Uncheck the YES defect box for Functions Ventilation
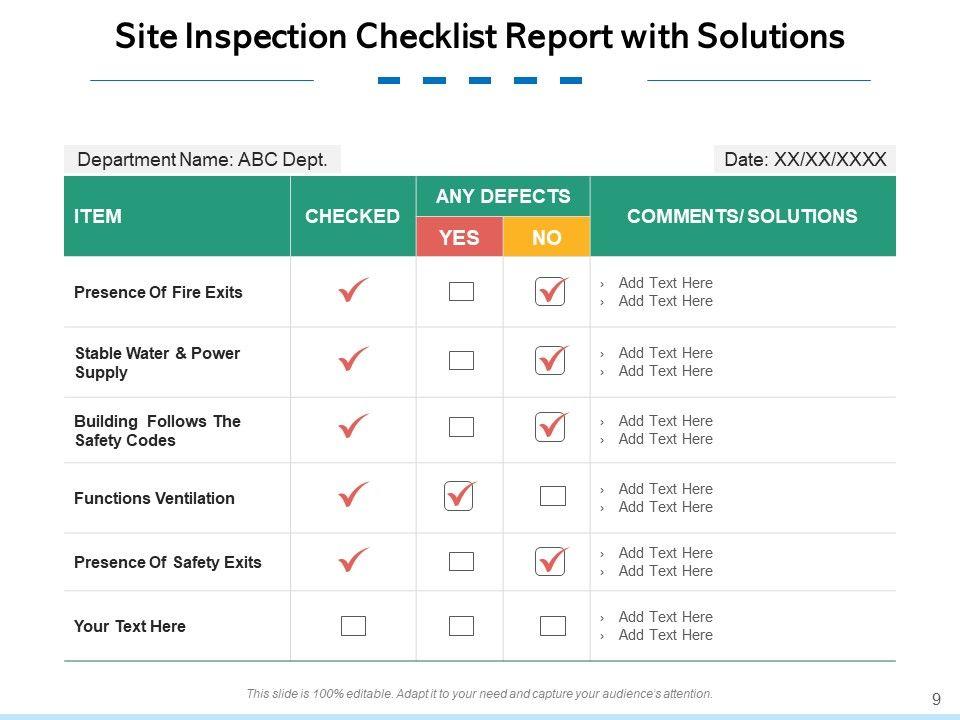The image size is (960, 720). [x=459, y=495]
